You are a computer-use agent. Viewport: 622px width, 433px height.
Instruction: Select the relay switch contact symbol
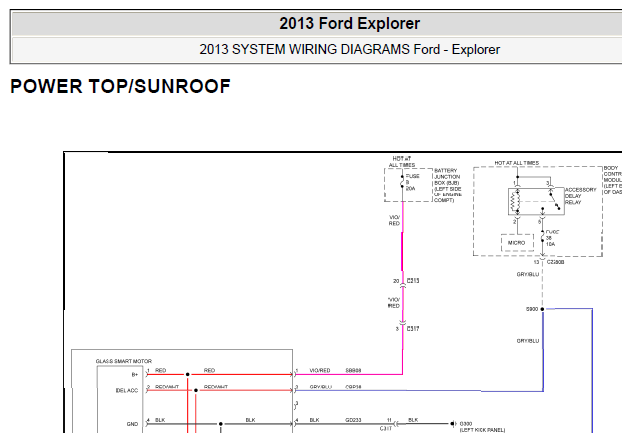click(x=554, y=200)
